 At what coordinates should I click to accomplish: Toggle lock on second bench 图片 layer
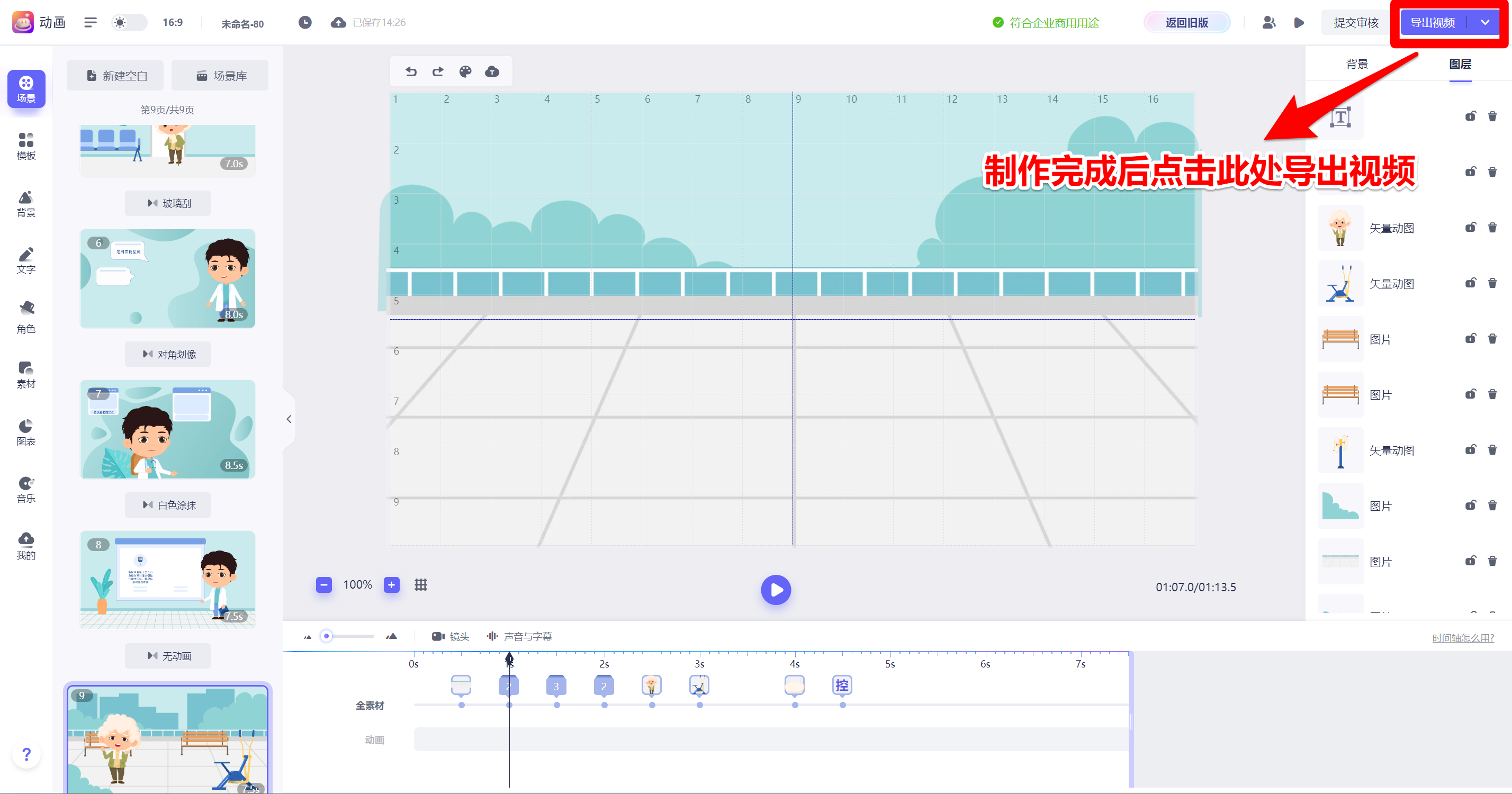pos(1470,394)
